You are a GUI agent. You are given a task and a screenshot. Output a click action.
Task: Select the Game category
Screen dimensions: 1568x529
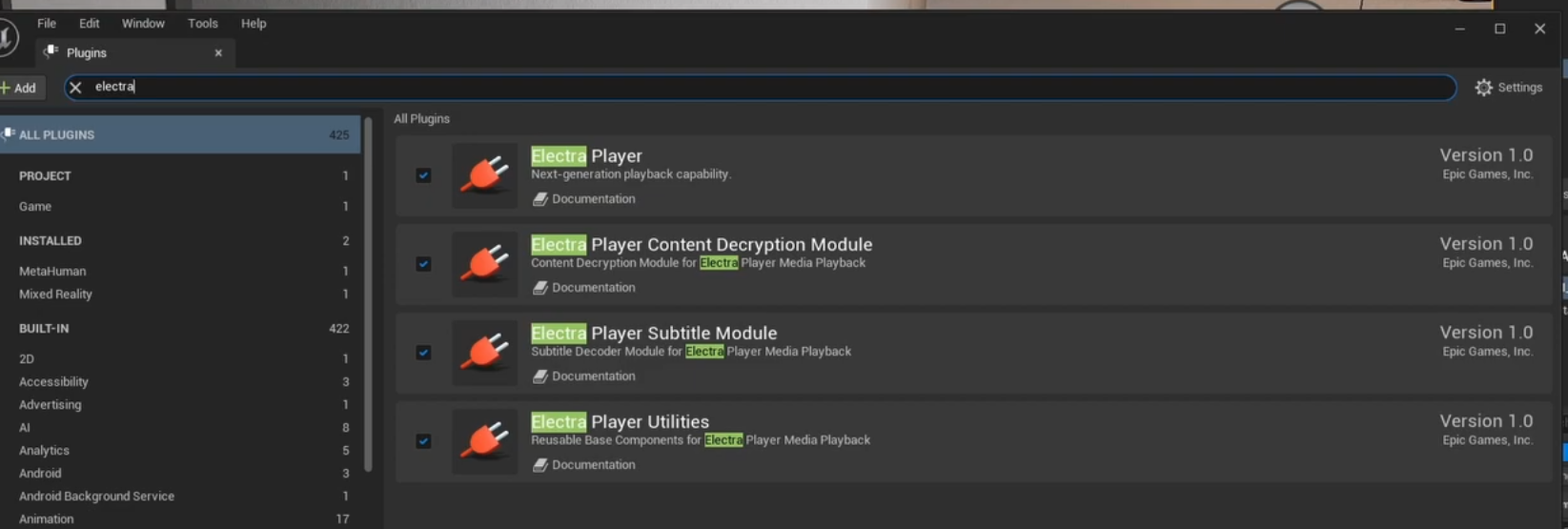click(x=180, y=207)
